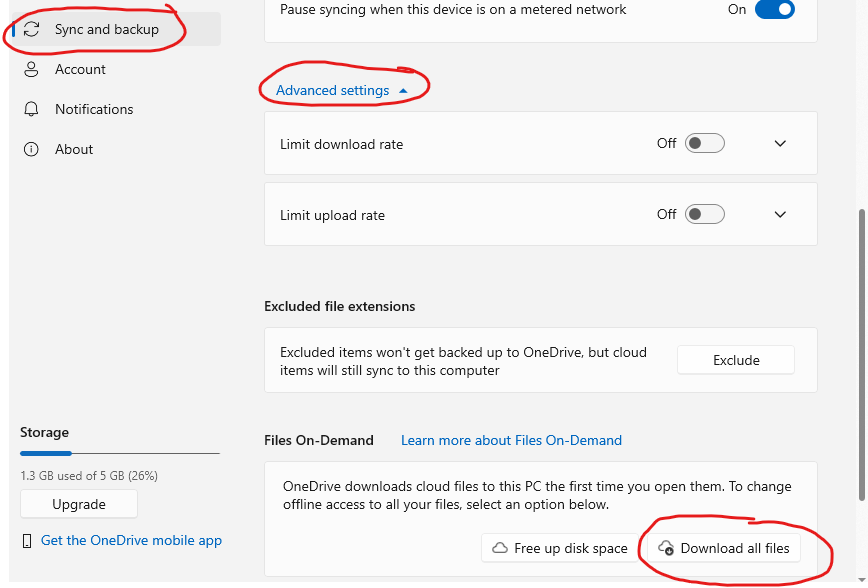Open About using the info icon
The height and width of the screenshot is (588, 868).
click(30, 149)
